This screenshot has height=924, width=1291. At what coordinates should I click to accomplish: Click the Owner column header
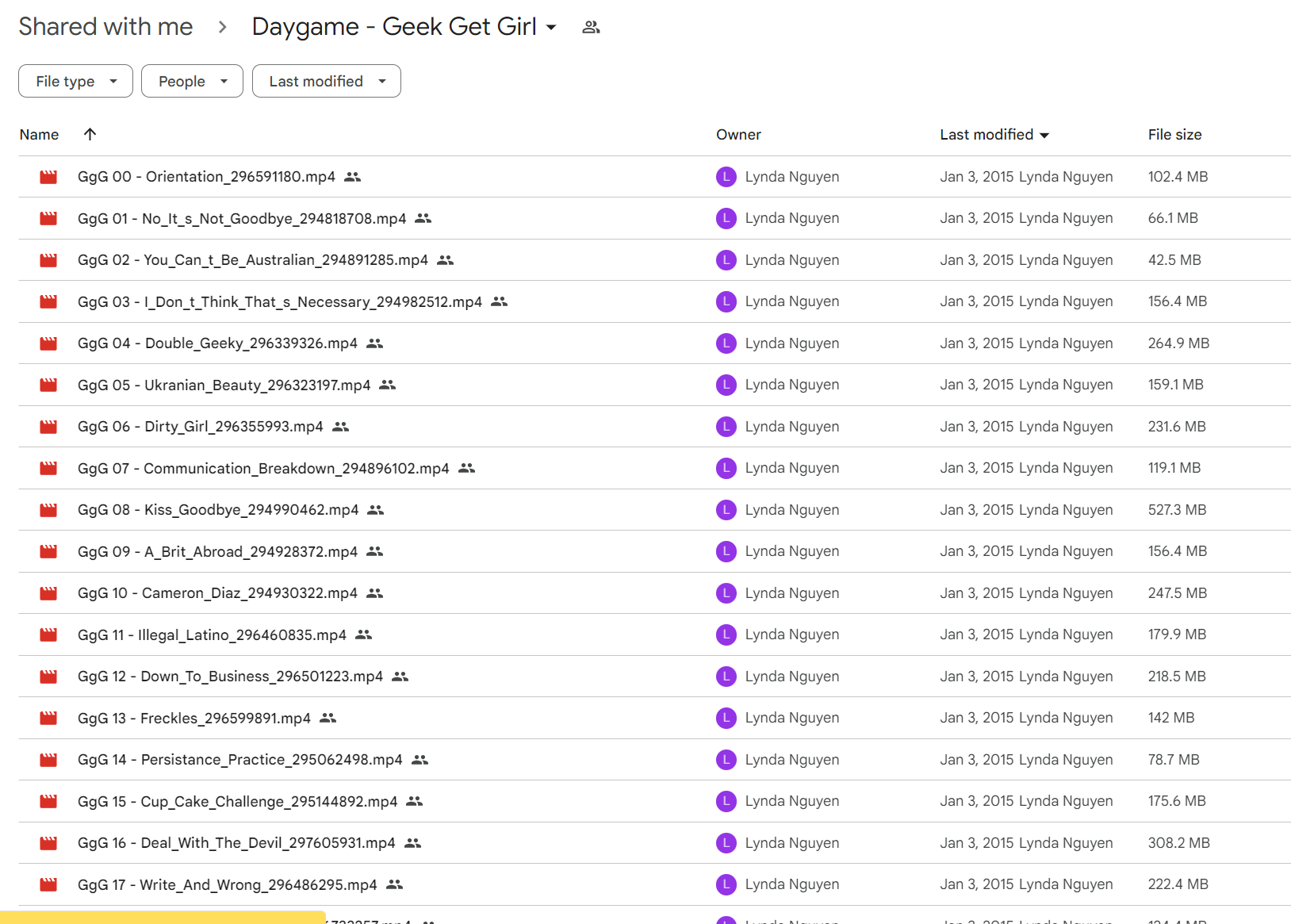(x=738, y=135)
